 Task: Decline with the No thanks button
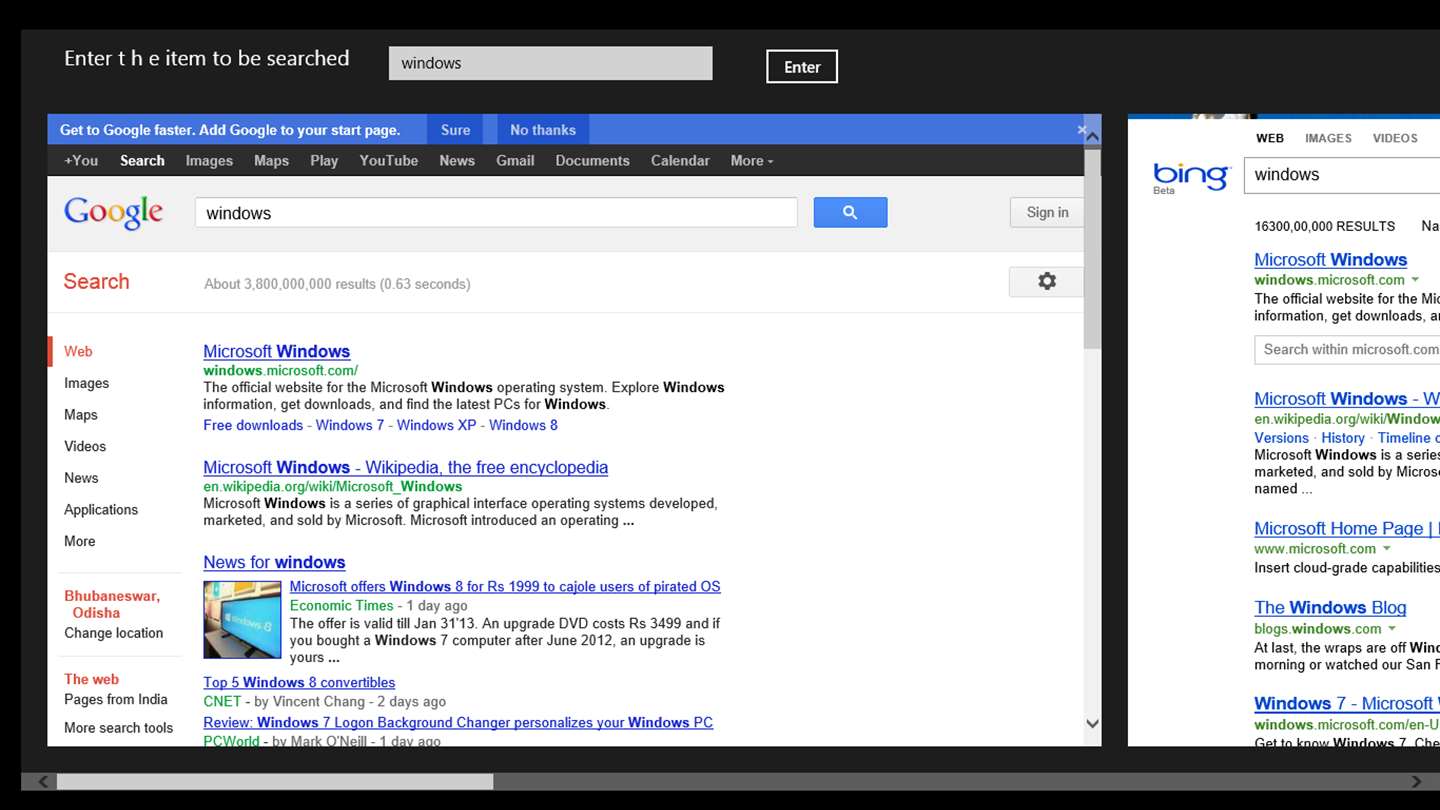click(x=543, y=130)
